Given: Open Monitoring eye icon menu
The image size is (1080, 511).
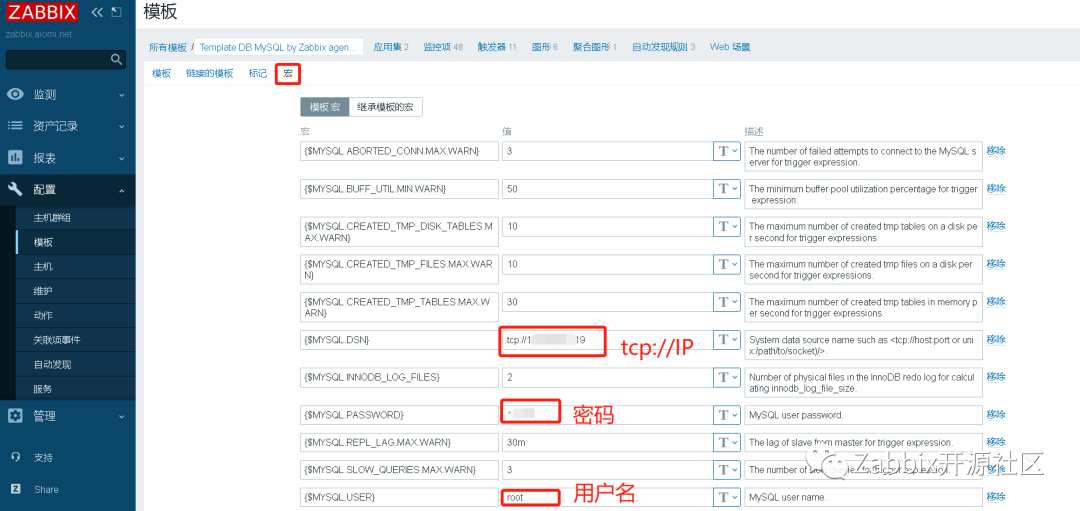Looking at the screenshot, I should (15, 94).
